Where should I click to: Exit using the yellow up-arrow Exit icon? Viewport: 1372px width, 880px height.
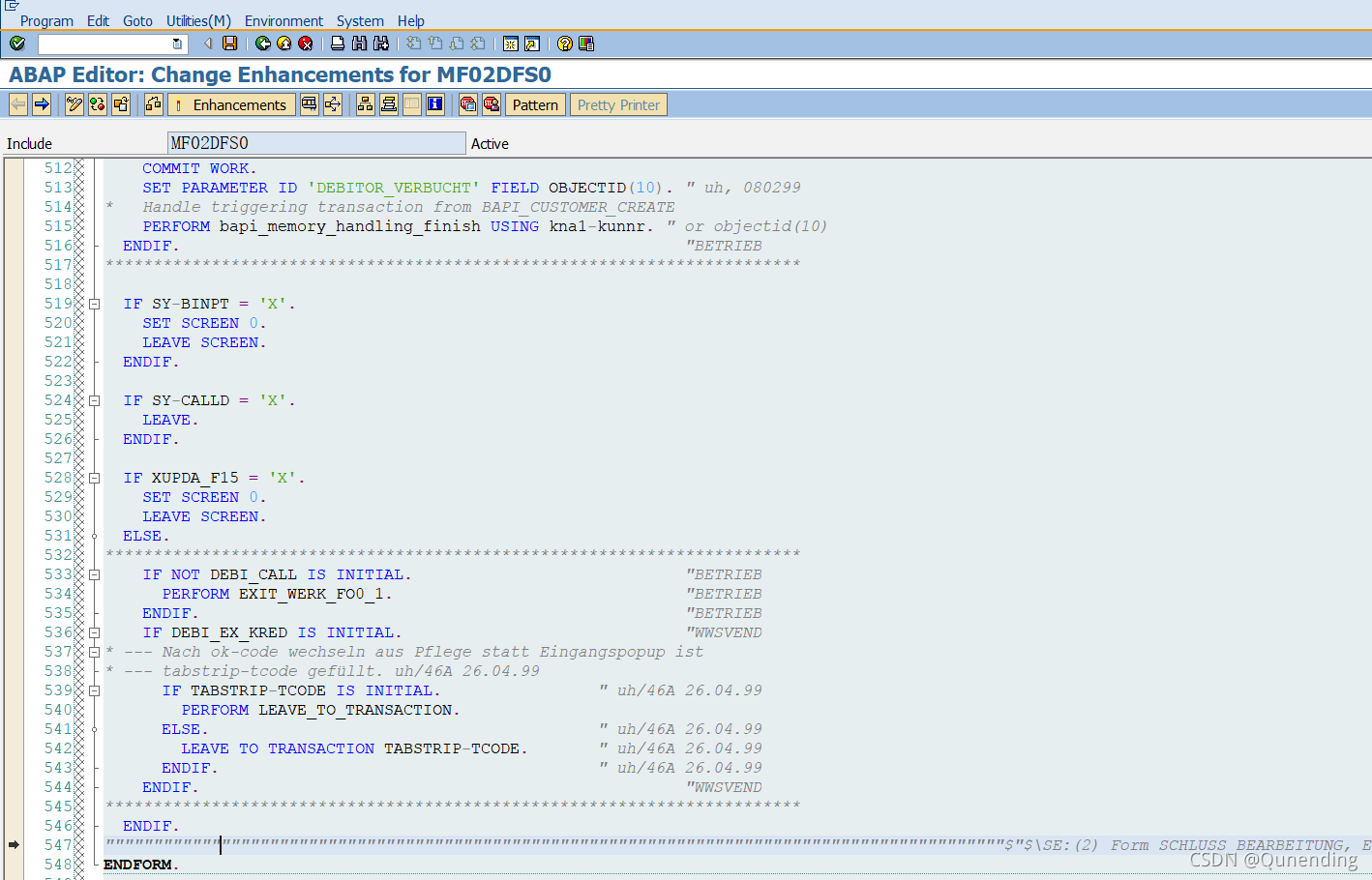(284, 44)
